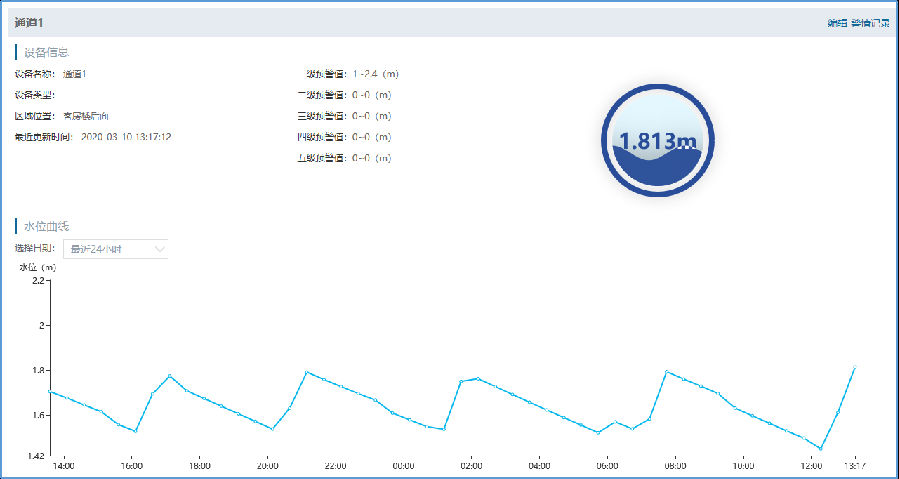Click the first-level alarm value 1-2.4 (m)
This screenshot has width=899, height=479.
[376, 74]
